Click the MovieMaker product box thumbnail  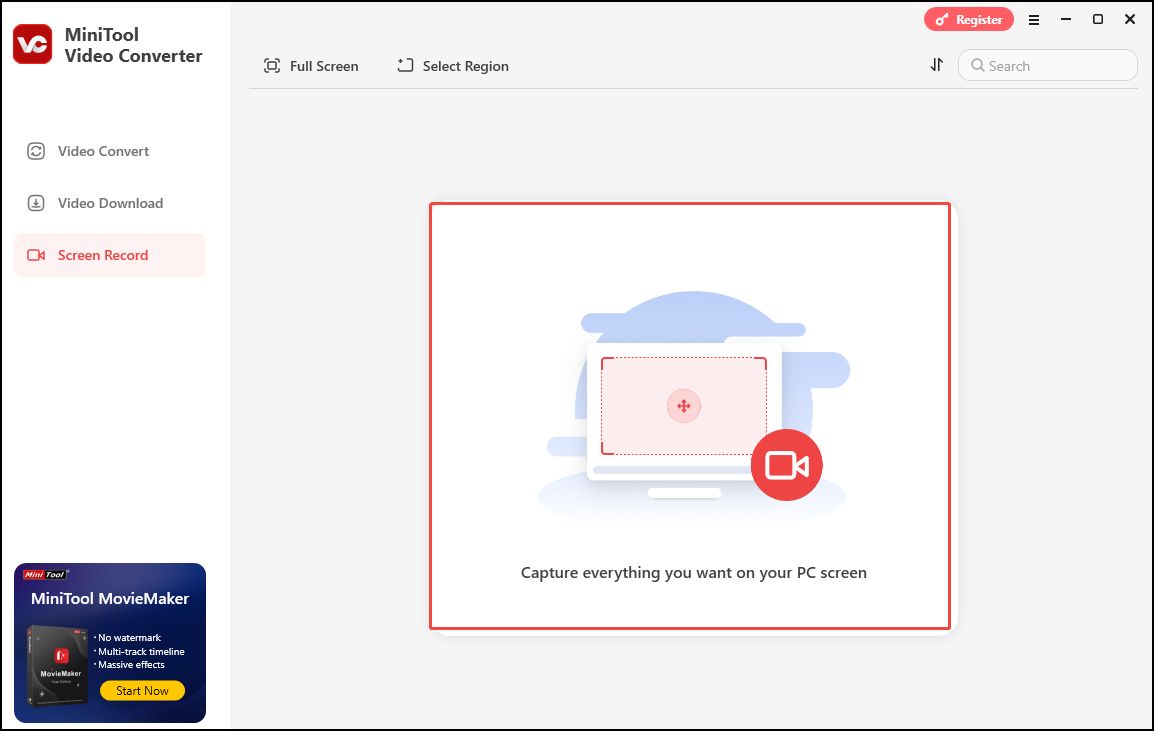(x=58, y=664)
